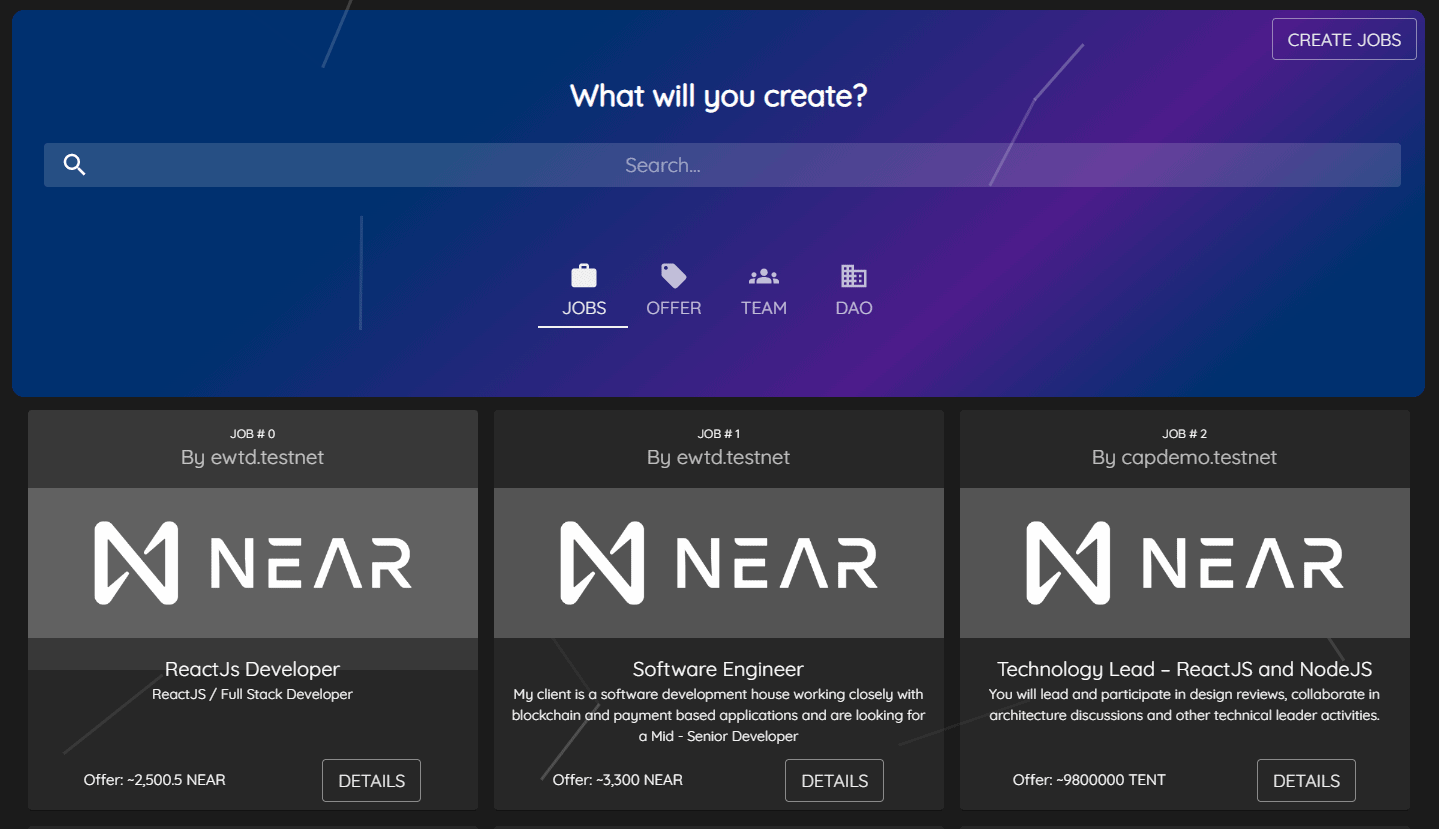Click the ReactJs Developer title
The width and height of the screenshot is (1439, 829).
tap(252, 669)
